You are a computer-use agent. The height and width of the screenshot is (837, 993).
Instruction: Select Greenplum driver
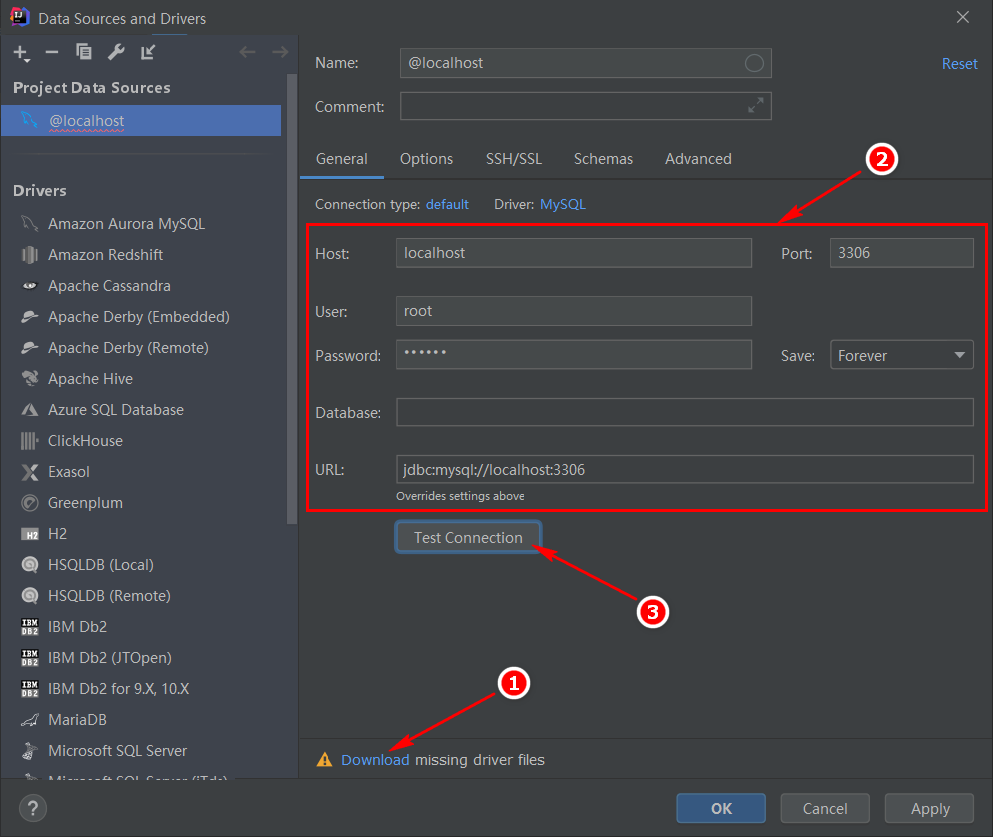point(85,503)
